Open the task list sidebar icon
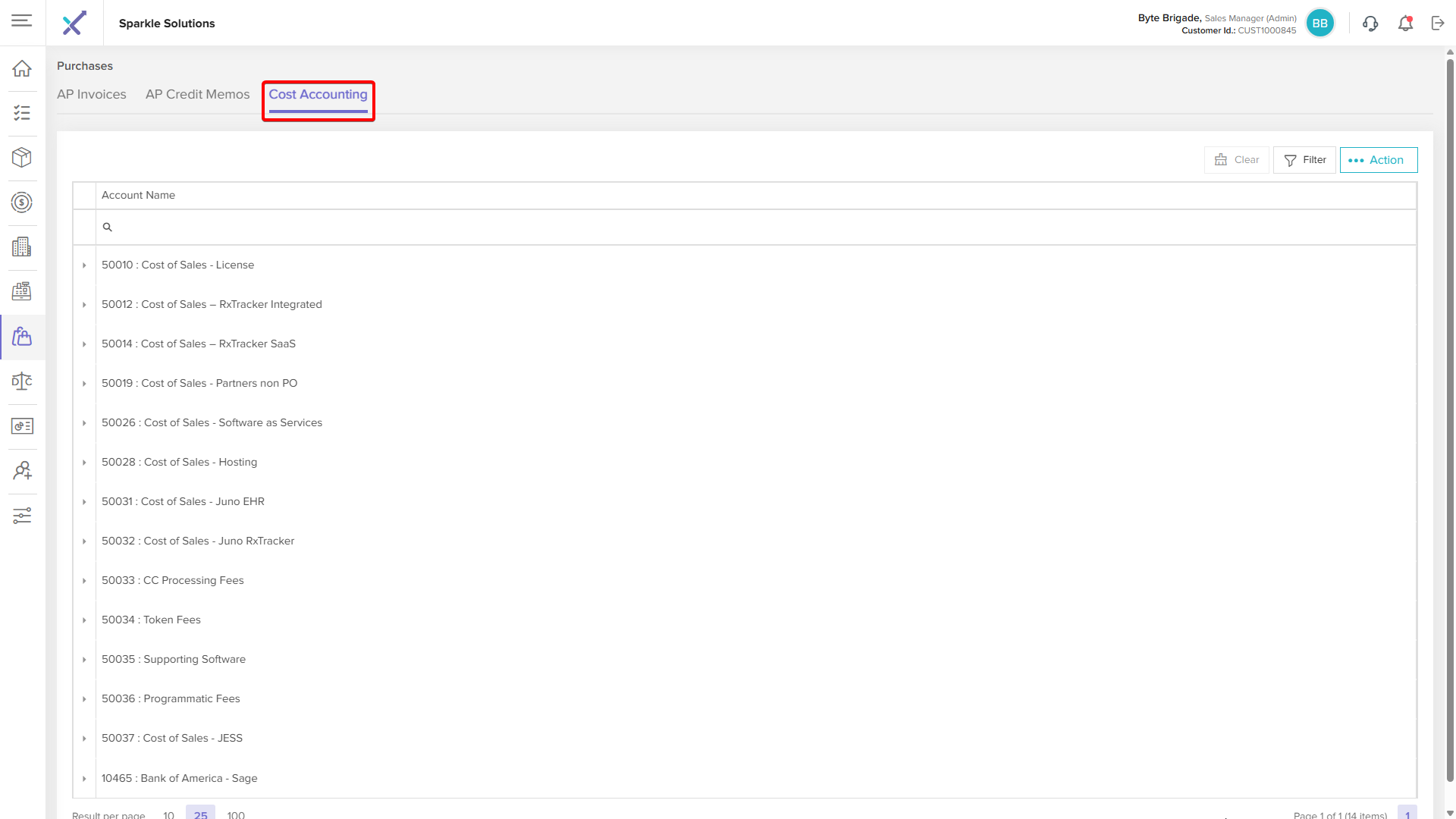 coord(22,114)
